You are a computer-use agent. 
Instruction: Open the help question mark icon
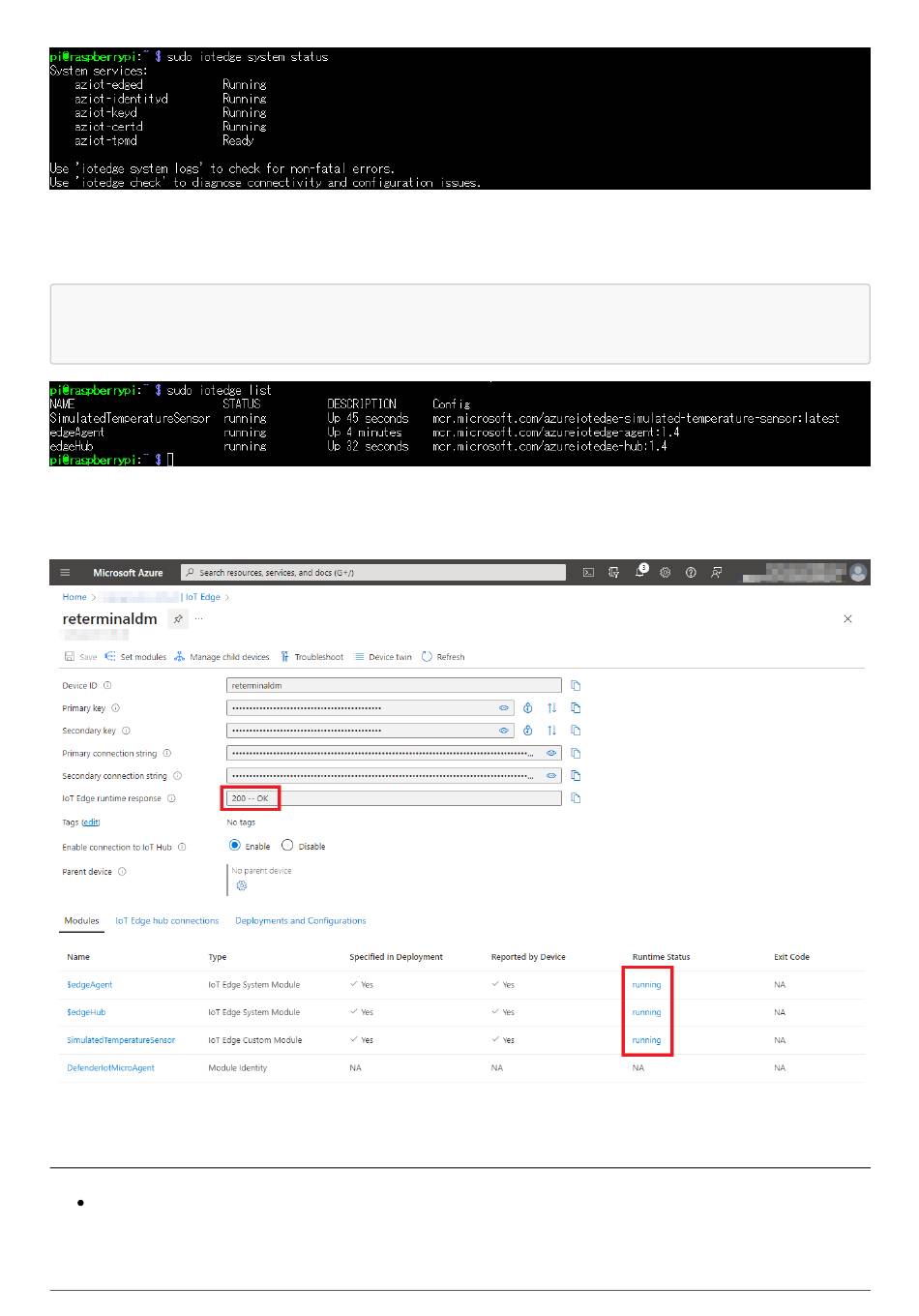click(691, 573)
